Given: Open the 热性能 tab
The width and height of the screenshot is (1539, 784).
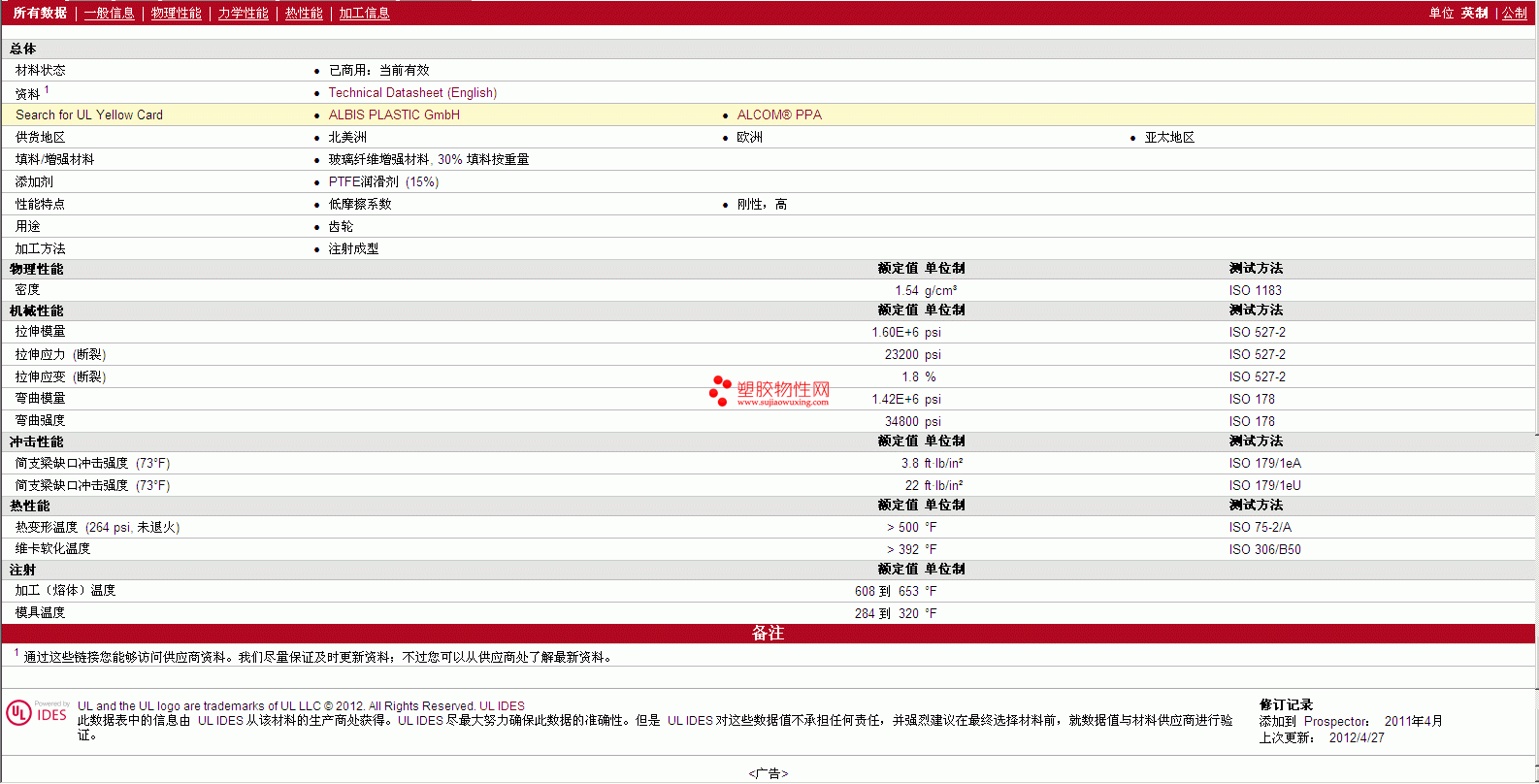Looking at the screenshot, I should click(x=304, y=13).
